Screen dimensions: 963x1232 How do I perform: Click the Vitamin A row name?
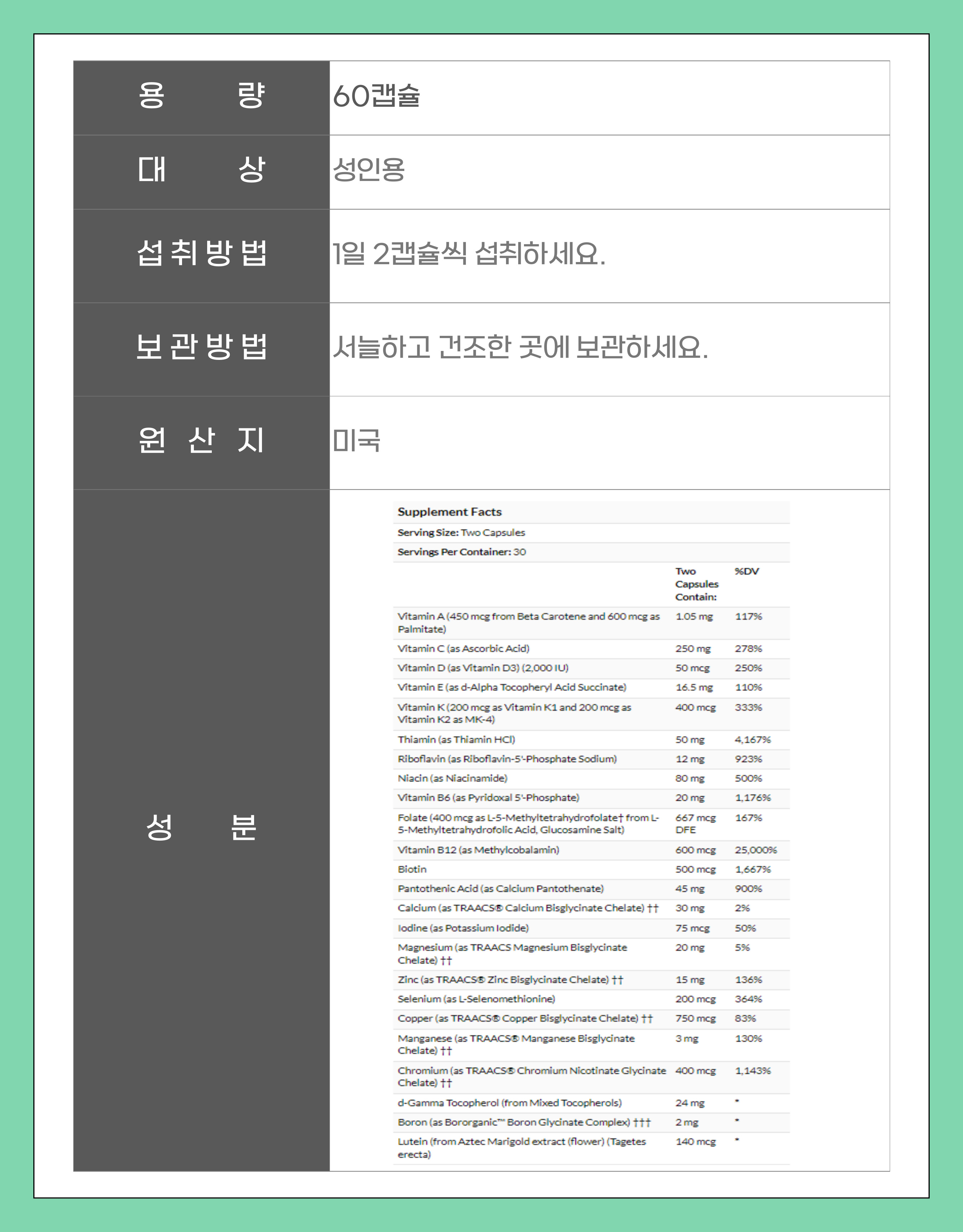tap(529, 623)
